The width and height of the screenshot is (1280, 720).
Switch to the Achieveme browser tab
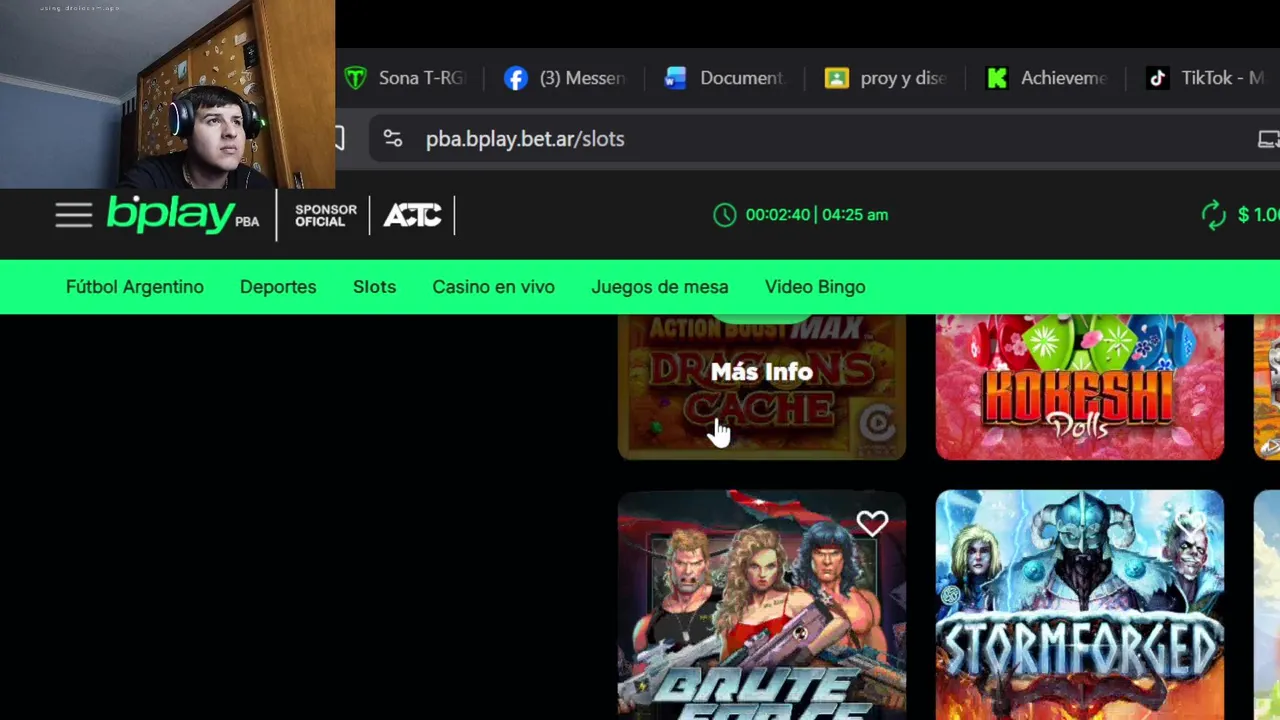(x=1046, y=78)
